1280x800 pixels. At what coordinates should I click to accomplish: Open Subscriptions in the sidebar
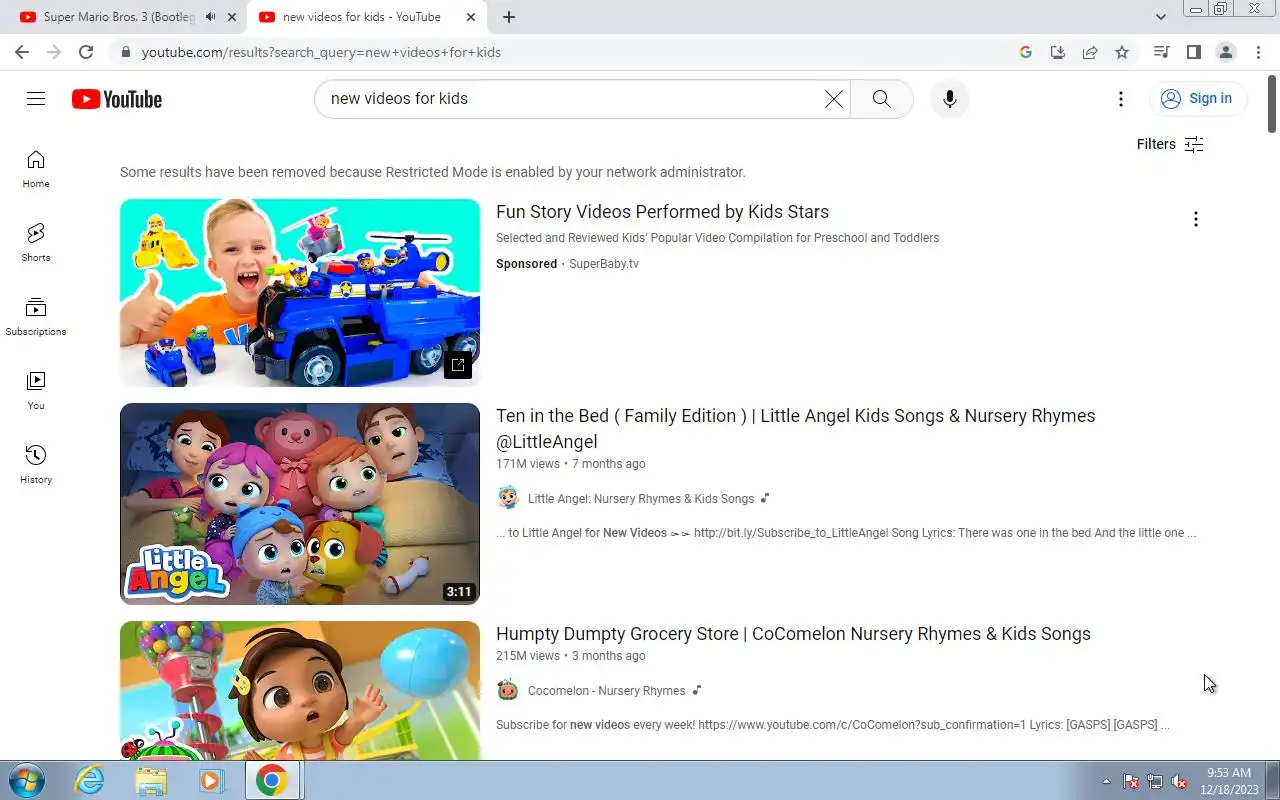click(36, 317)
